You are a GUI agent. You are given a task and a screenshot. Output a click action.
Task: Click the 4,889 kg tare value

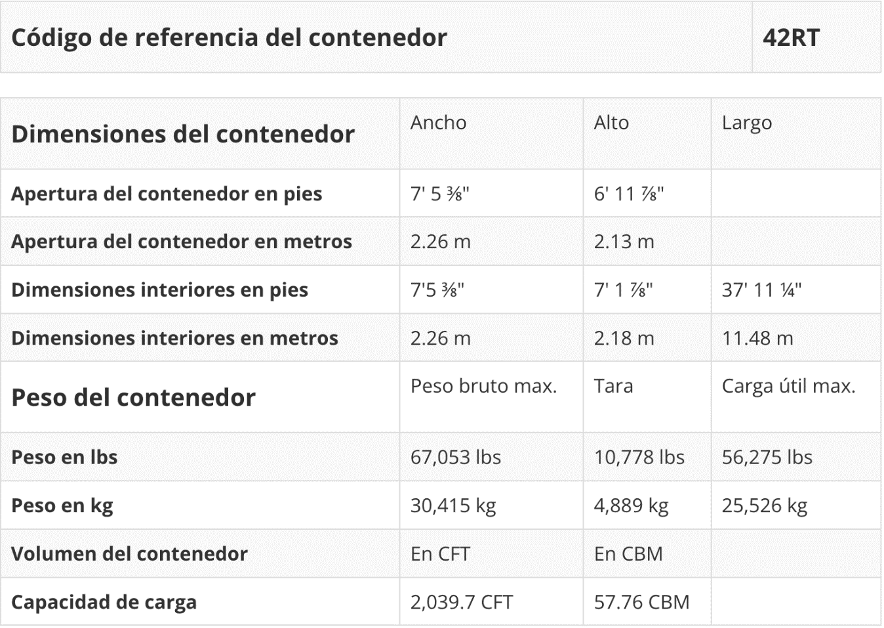tap(630, 505)
